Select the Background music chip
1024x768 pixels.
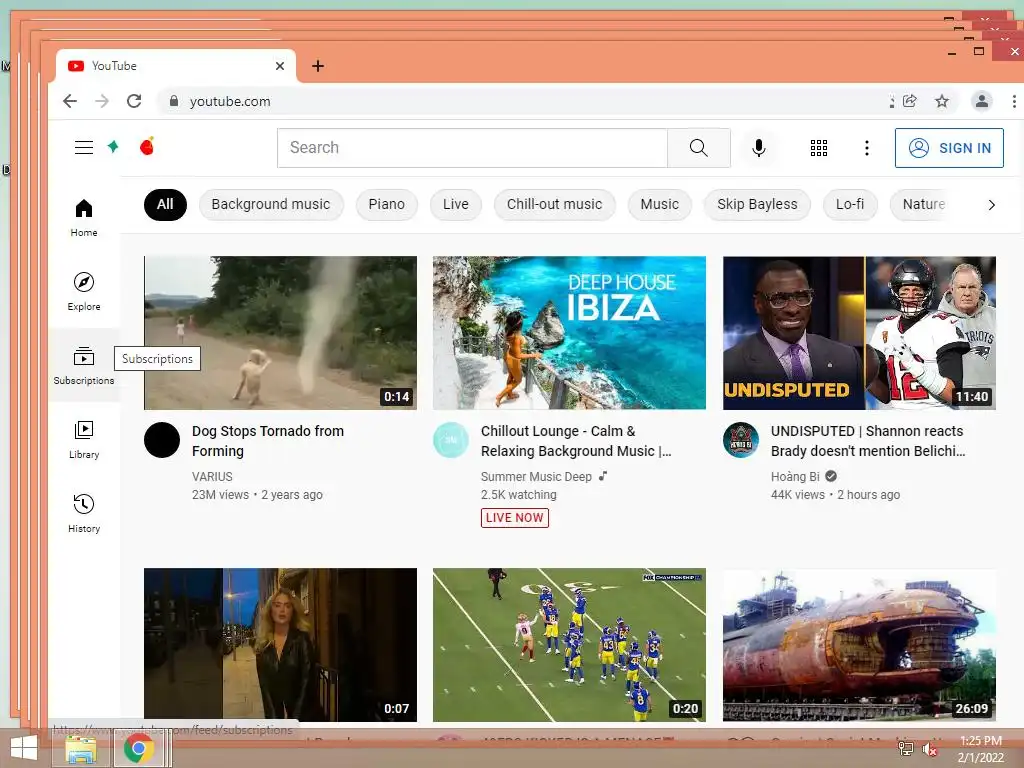[271, 204]
